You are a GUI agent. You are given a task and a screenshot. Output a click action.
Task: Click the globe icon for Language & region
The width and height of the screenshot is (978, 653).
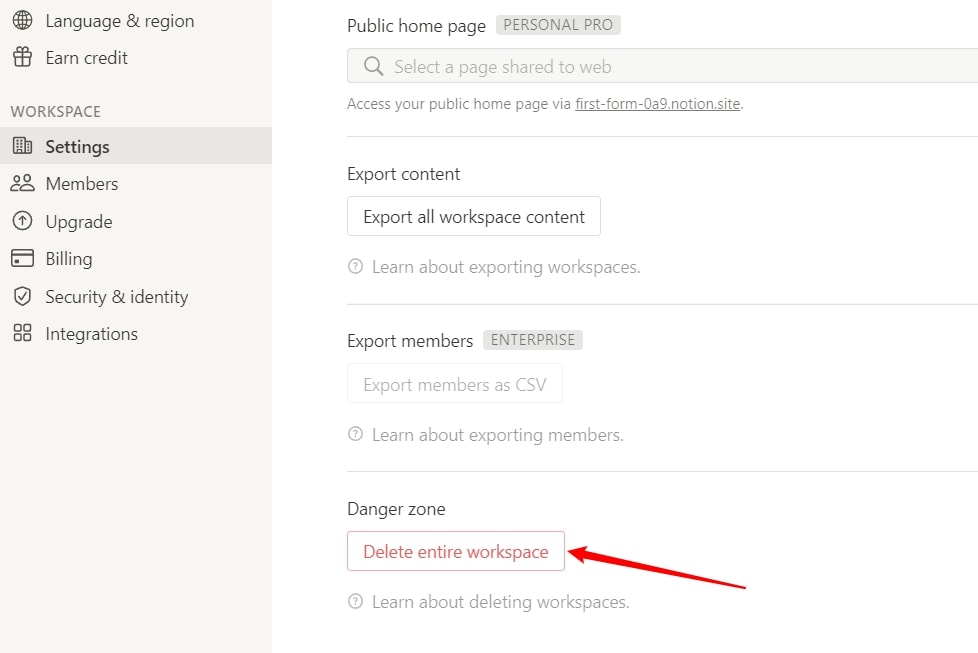[22, 20]
